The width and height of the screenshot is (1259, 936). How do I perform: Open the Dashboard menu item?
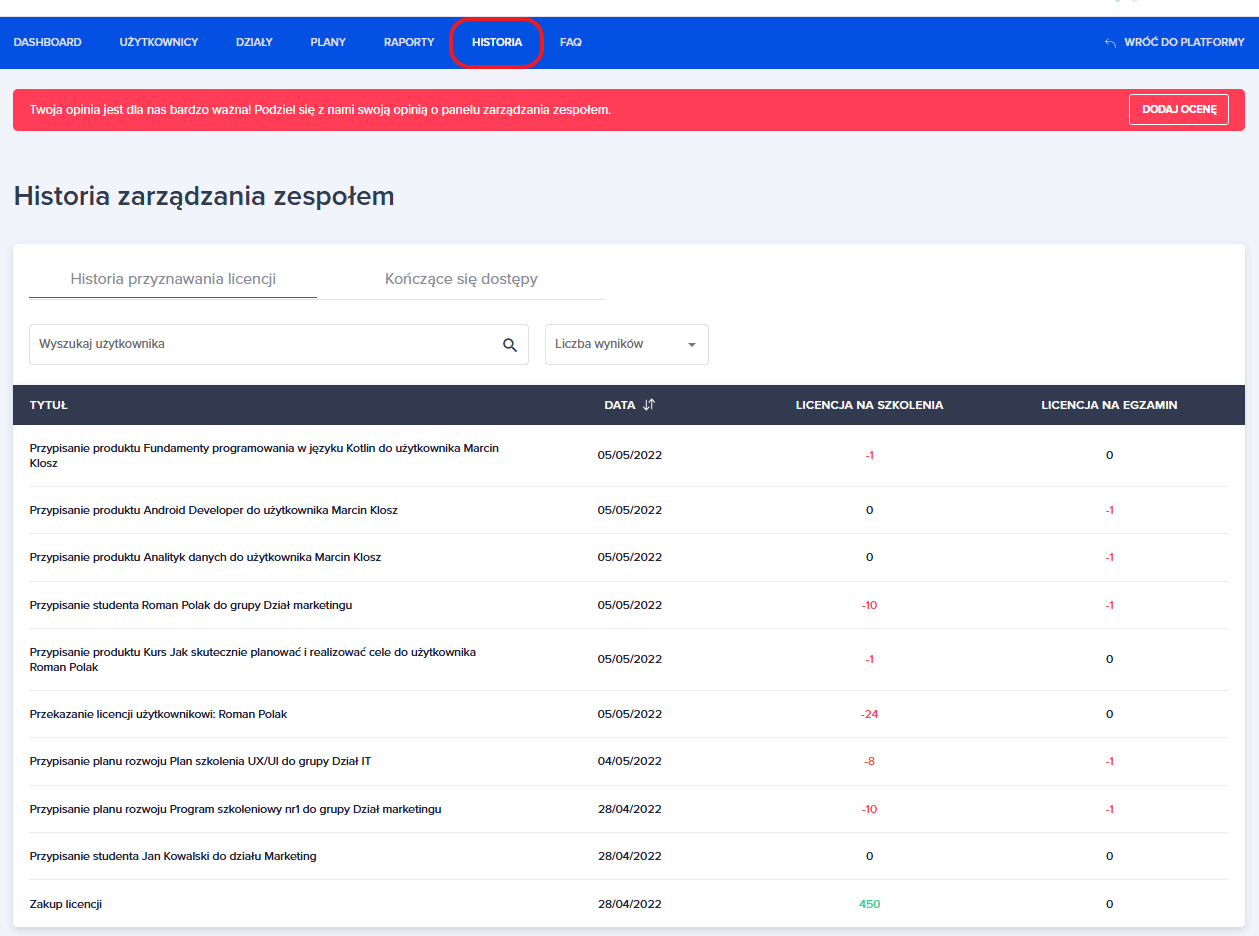click(x=48, y=43)
